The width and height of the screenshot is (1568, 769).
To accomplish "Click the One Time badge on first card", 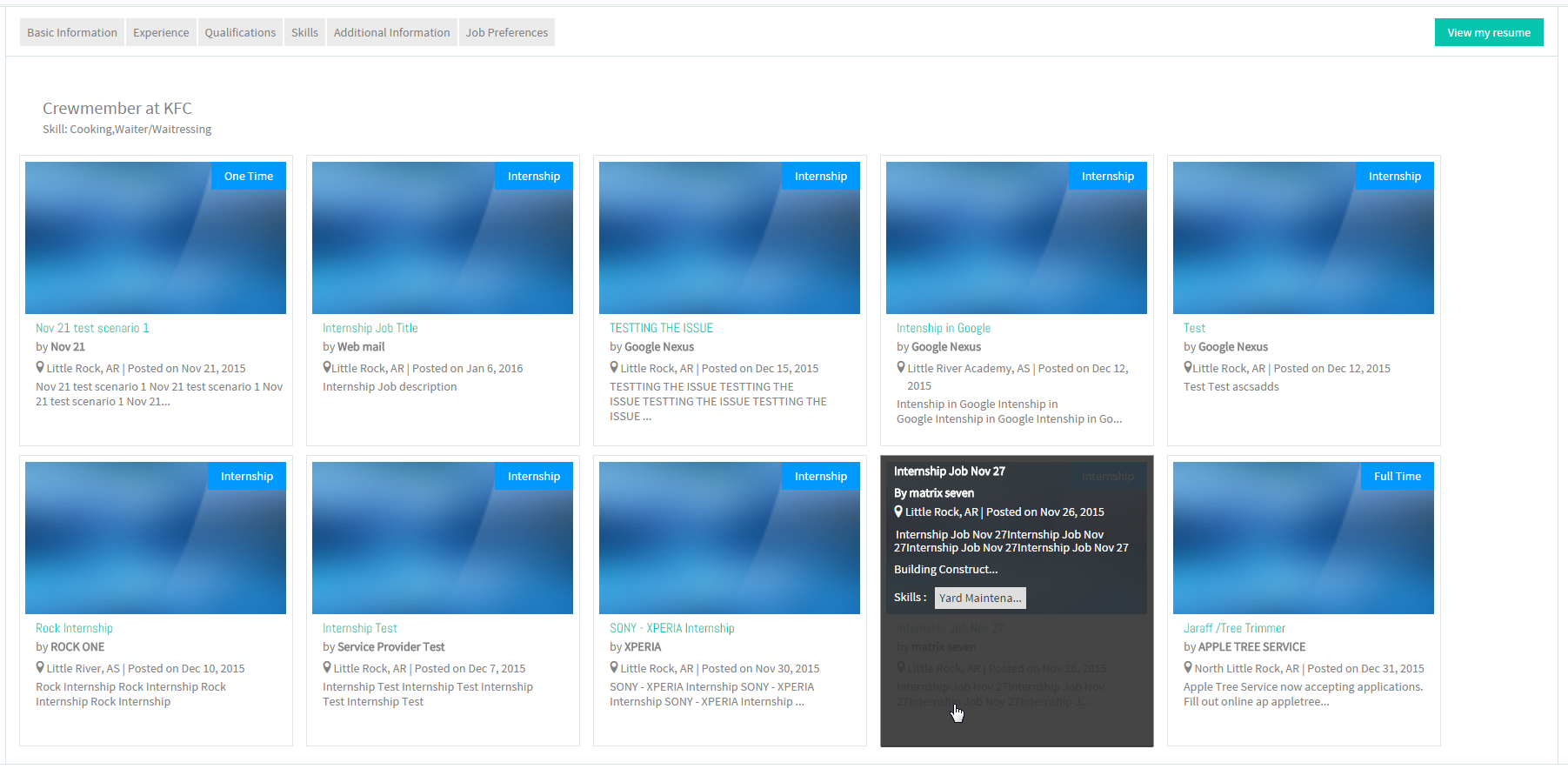I will click(249, 176).
